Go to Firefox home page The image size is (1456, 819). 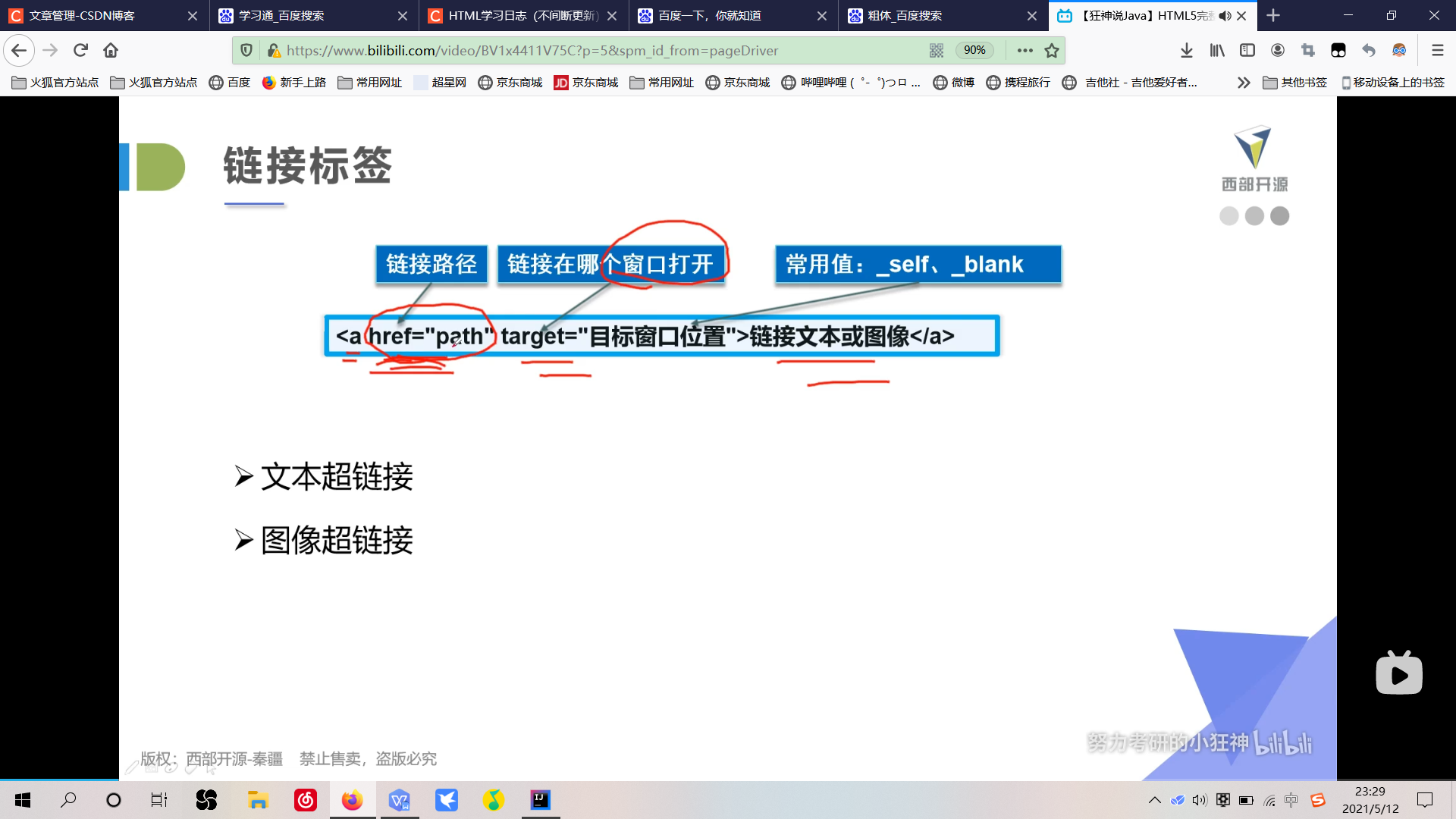click(x=111, y=50)
